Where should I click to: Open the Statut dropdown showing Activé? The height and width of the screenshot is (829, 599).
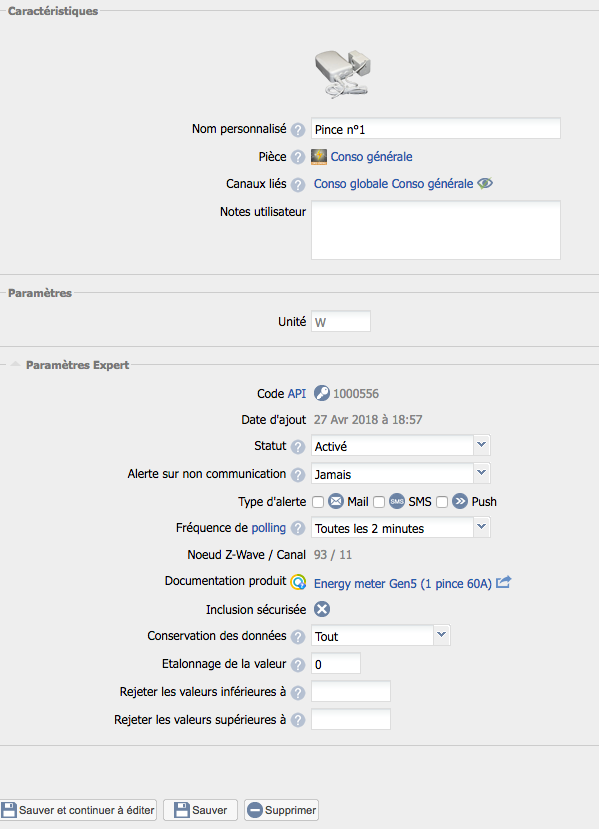tap(401, 446)
